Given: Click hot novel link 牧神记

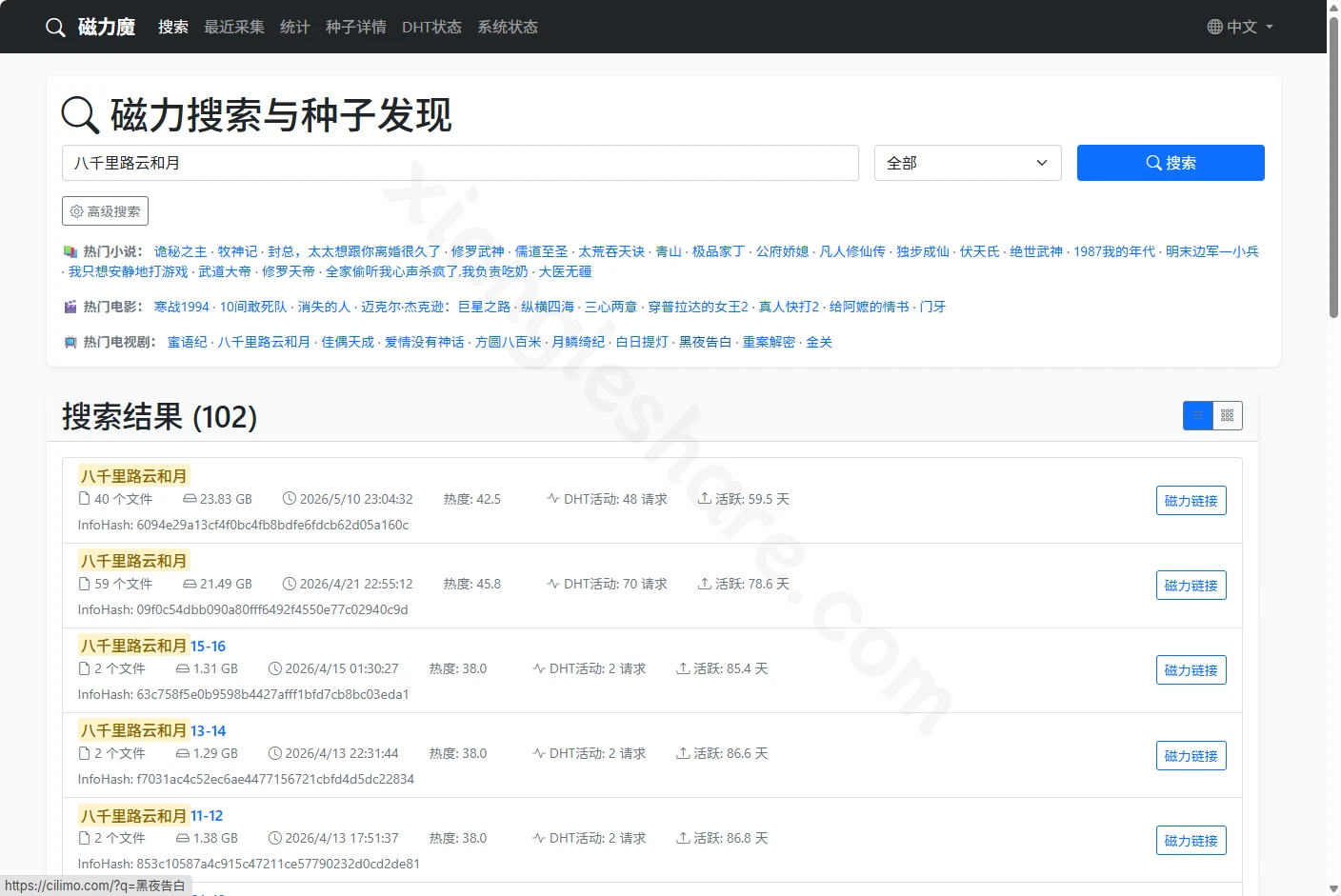Looking at the screenshot, I should click(x=237, y=251).
